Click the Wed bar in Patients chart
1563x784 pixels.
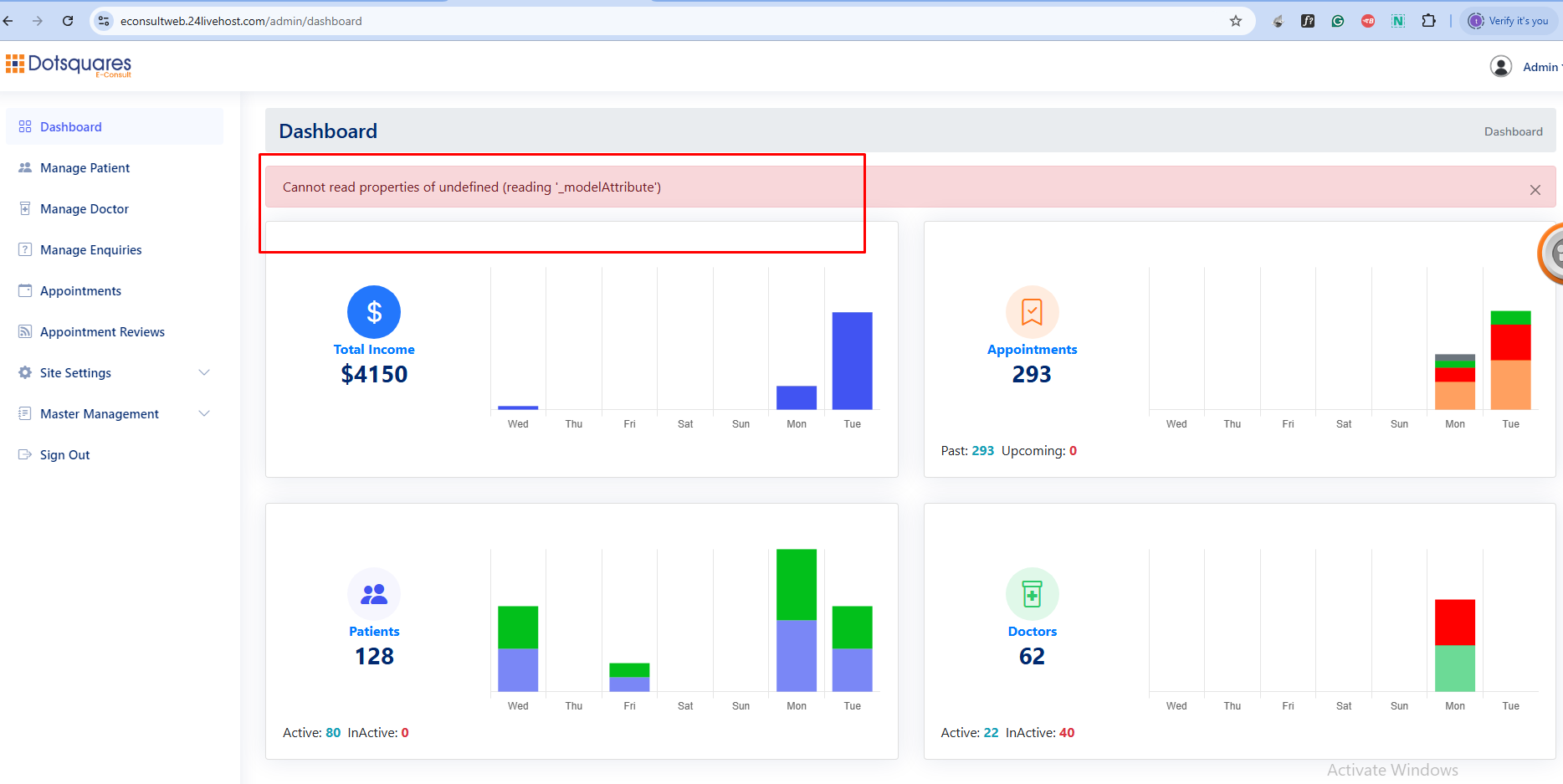518,648
